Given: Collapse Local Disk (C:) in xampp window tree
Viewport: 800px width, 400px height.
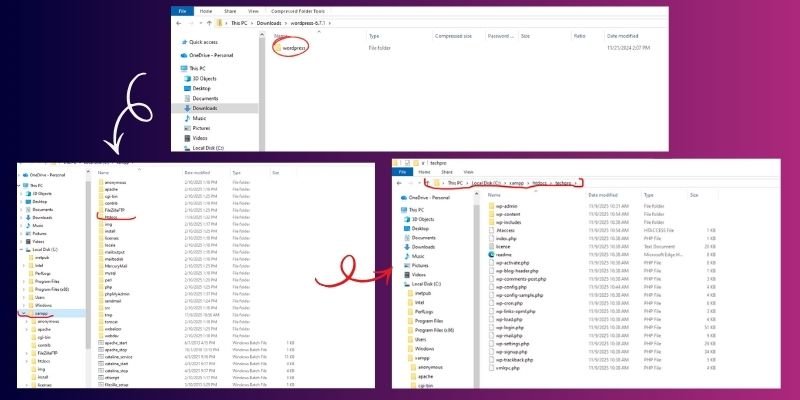Looking at the screenshot, I should click(x=21, y=249).
